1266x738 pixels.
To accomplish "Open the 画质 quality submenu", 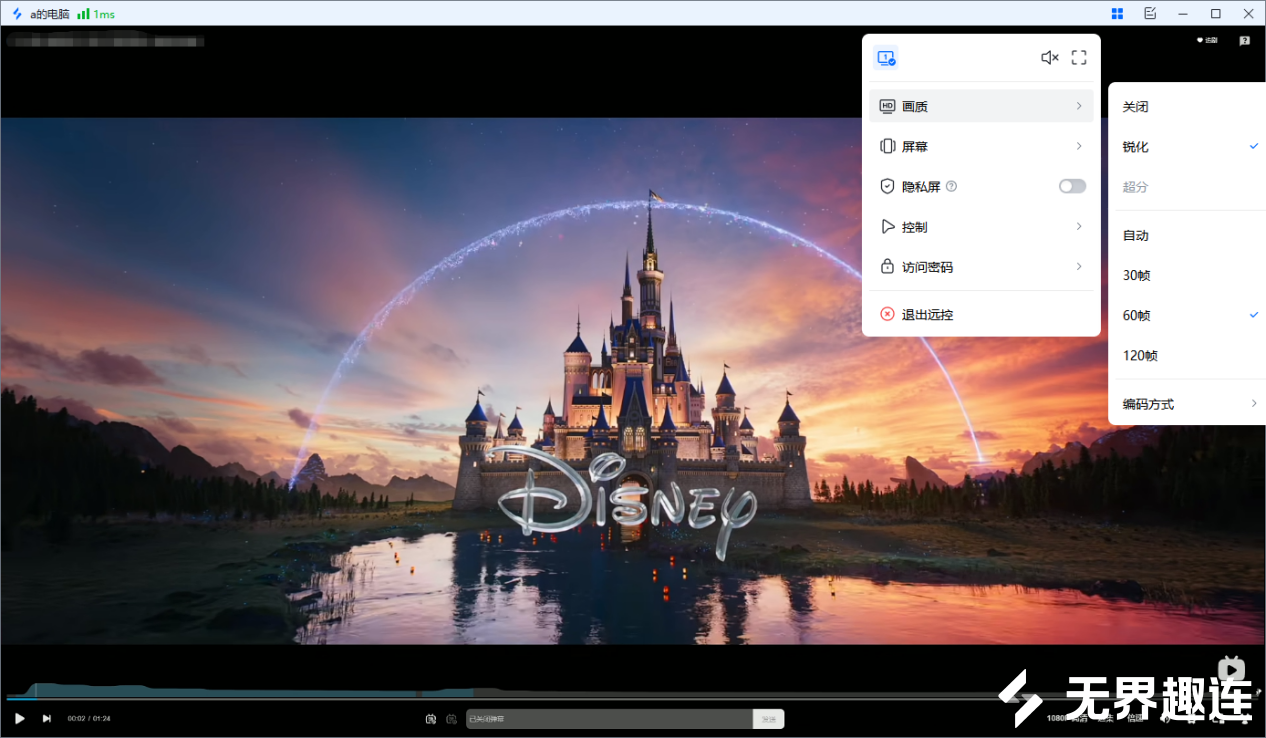I will (981, 106).
